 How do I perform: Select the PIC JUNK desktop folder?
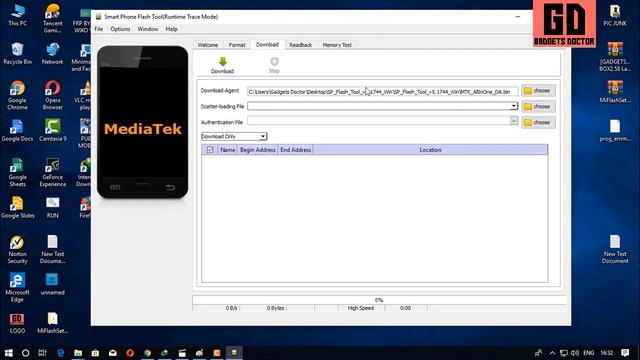[x=615, y=16]
